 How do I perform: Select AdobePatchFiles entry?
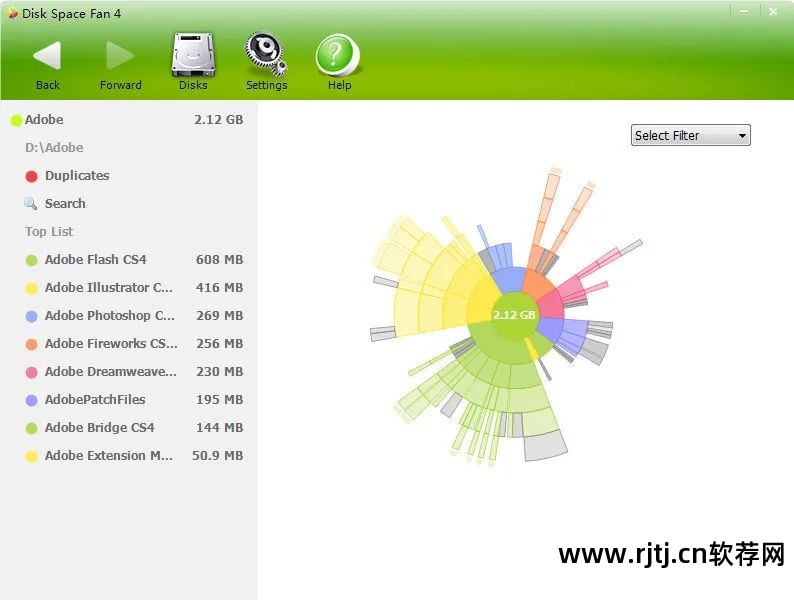click(x=95, y=399)
